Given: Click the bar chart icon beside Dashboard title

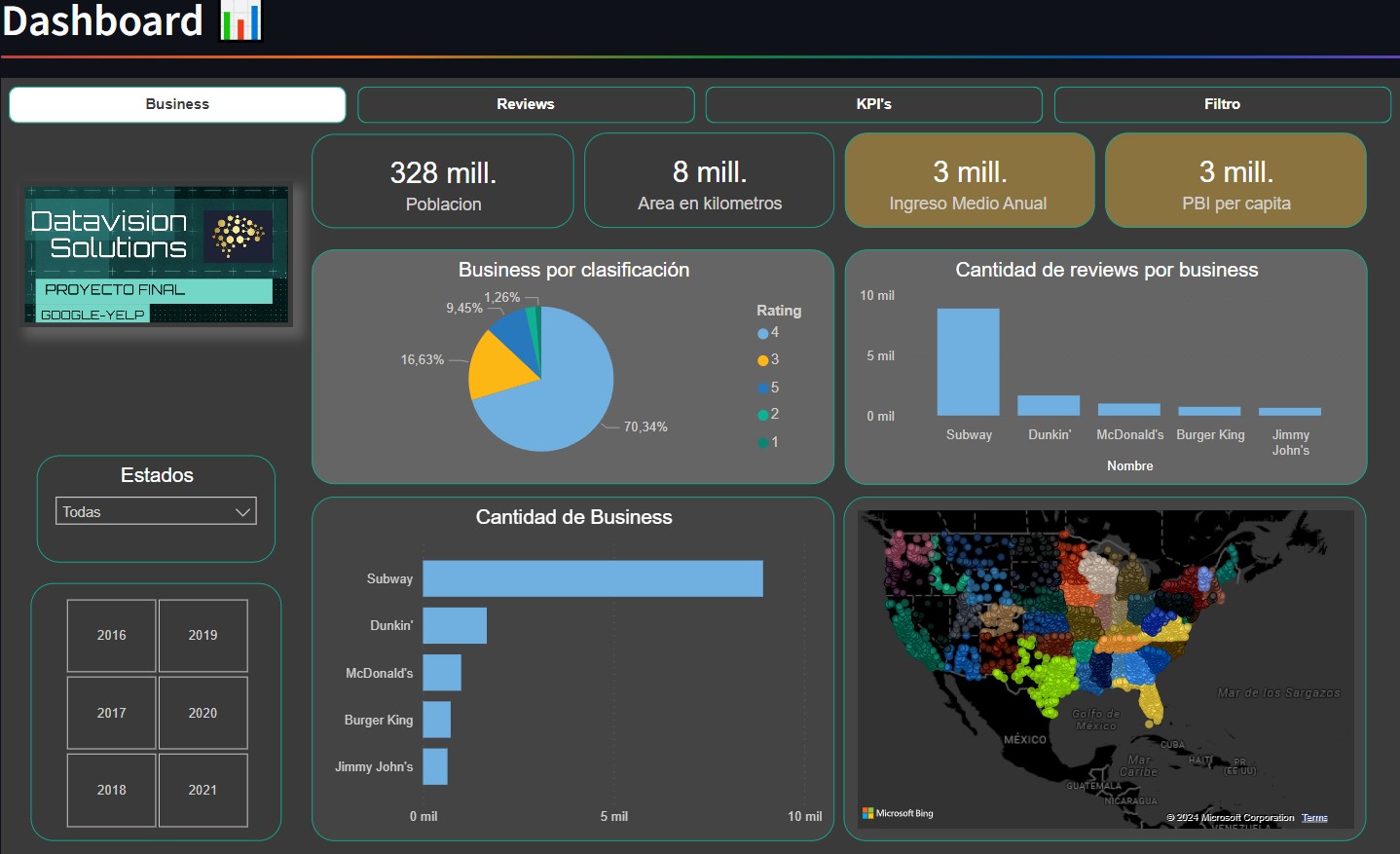Looking at the screenshot, I should point(240,20).
